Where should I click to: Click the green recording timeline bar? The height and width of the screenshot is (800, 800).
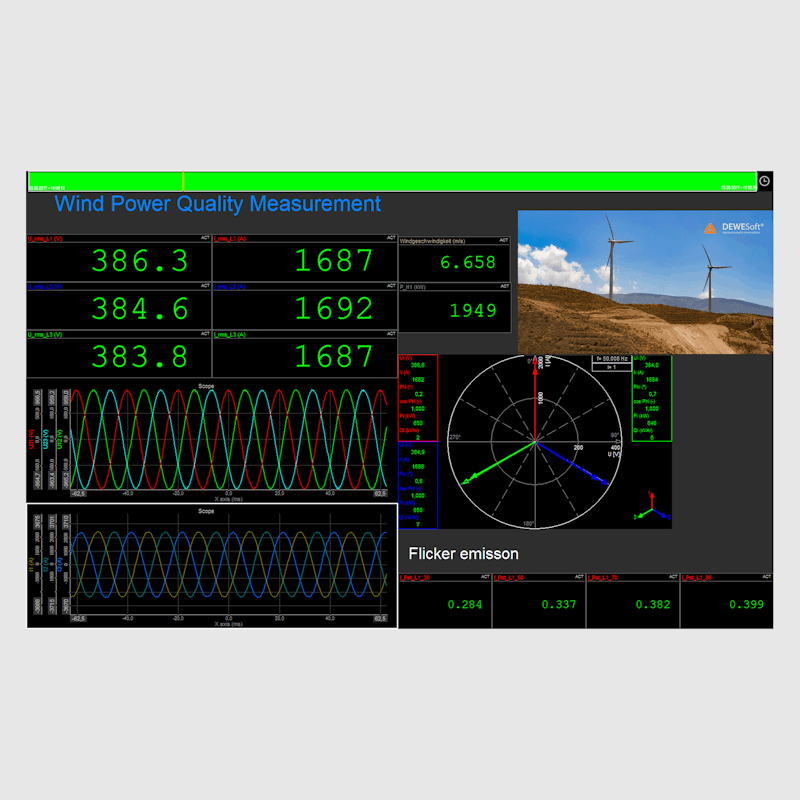coord(392,182)
